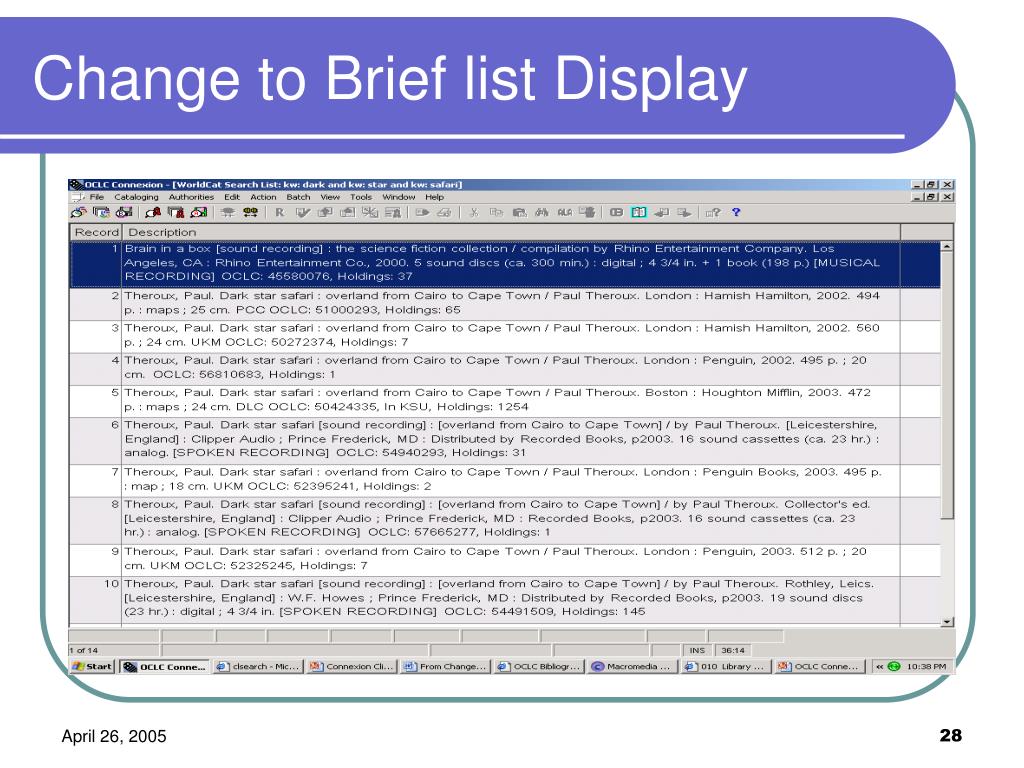Viewport: 1024px width, 768px height.
Task: Click the grayed pinned-record toolbar icon
Action: [x=228, y=212]
